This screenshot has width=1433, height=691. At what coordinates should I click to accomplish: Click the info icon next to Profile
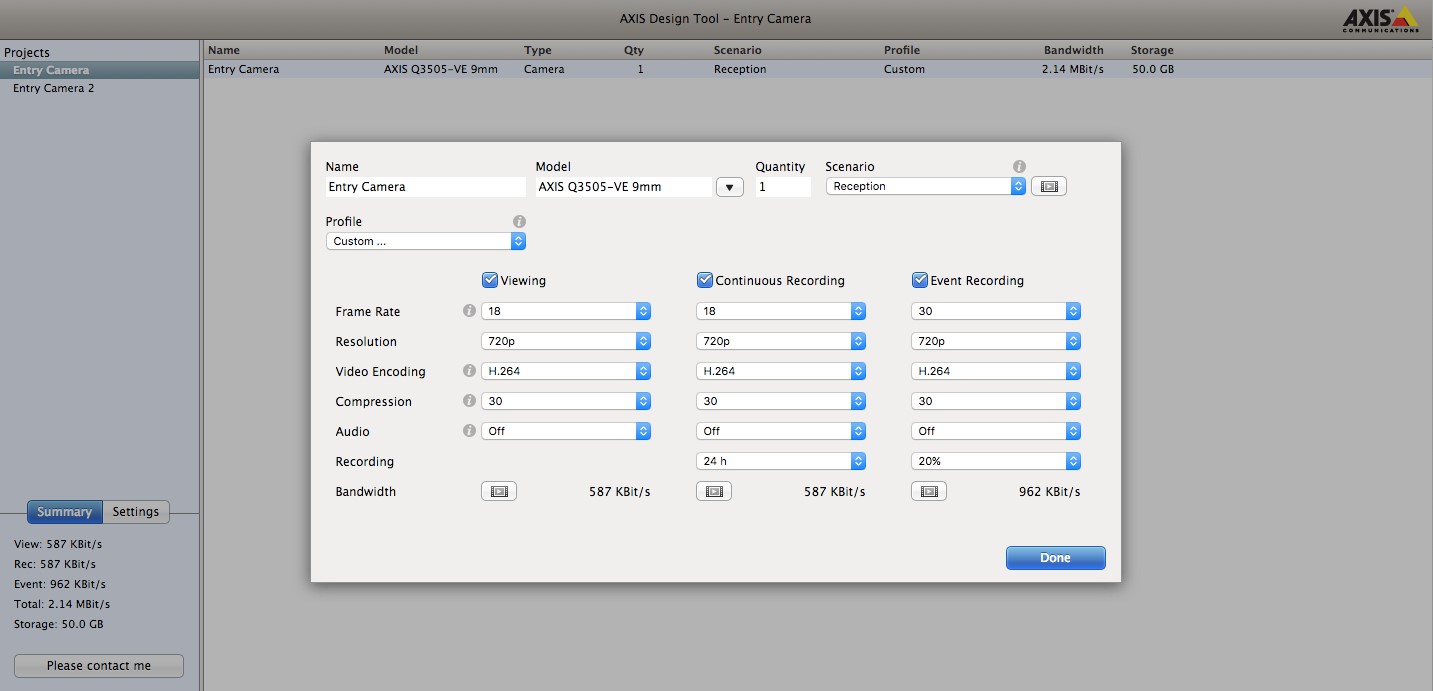pos(519,221)
